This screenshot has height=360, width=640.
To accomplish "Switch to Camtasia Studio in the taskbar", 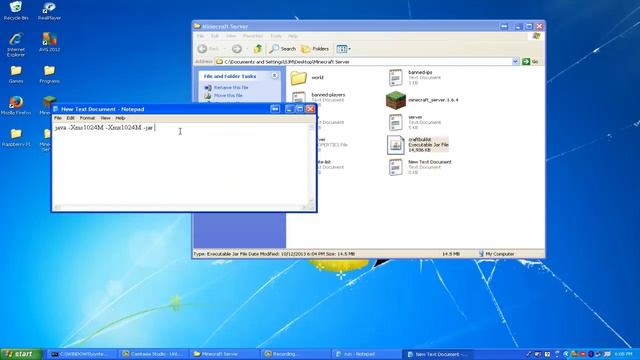I will 153,354.
